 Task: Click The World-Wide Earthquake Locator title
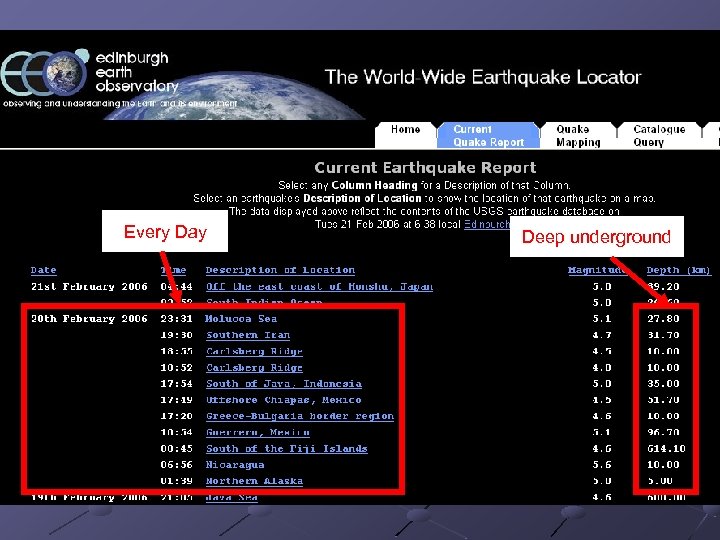pos(483,77)
